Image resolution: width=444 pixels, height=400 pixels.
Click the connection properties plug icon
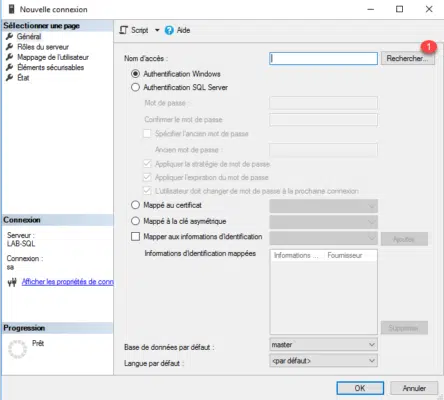click(12, 283)
